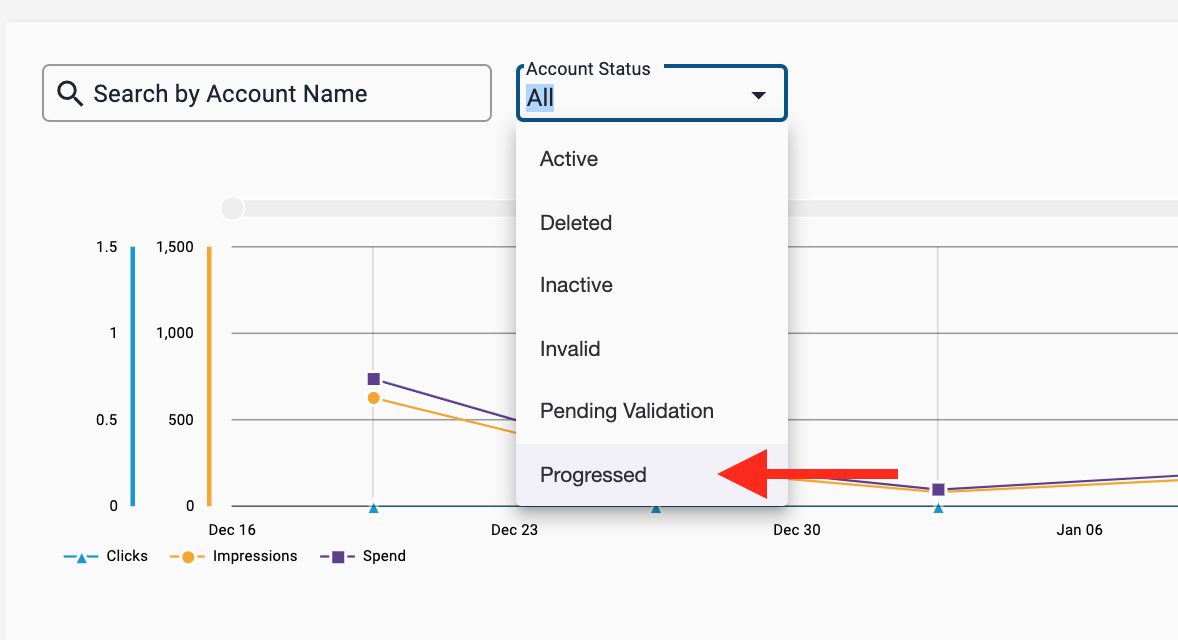The width and height of the screenshot is (1178, 640).
Task: Click the Account Status dropdown arrow
Action: [x=758, y=95]
